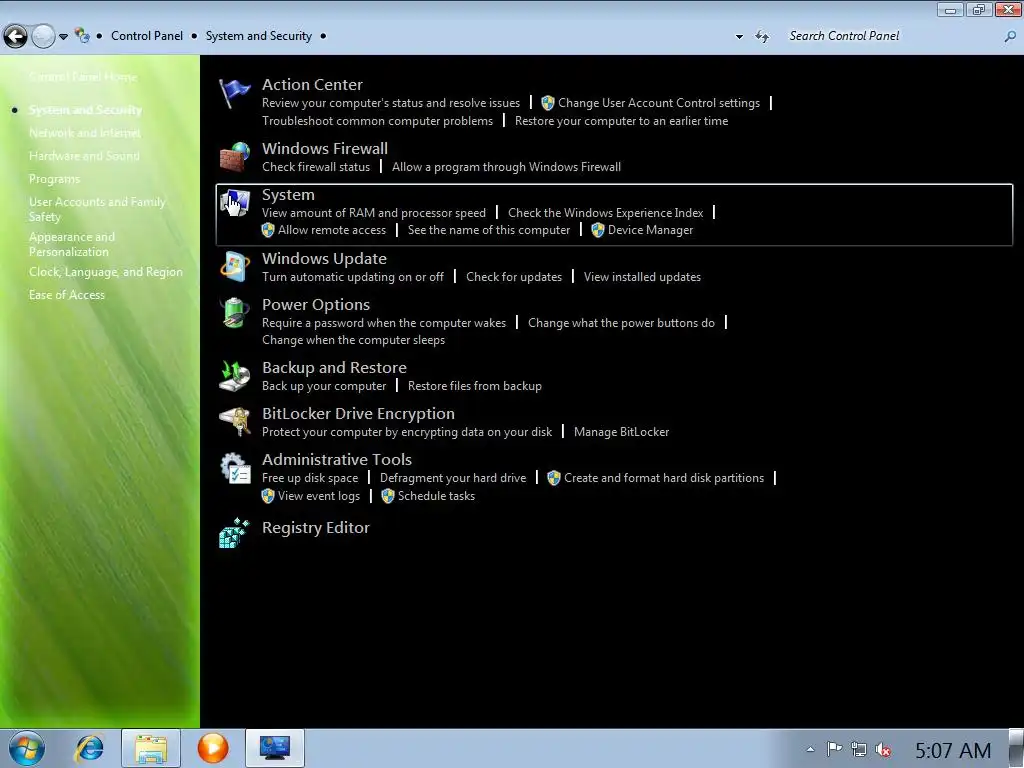
Task: Open Windows Explorer folder in taskbar
Action: pos(151,748)
